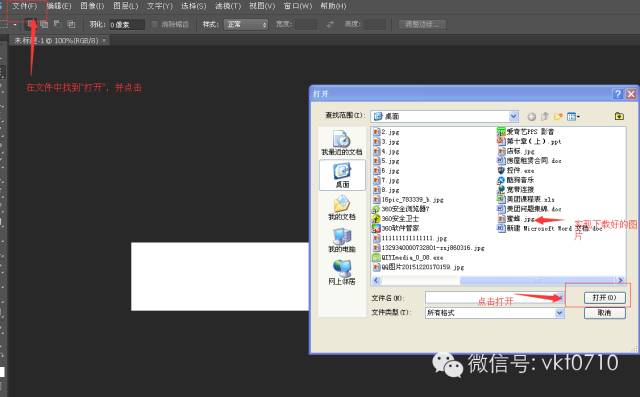
Task: Select intersect-with-selection mode in options bar
Action: [71, 24]
